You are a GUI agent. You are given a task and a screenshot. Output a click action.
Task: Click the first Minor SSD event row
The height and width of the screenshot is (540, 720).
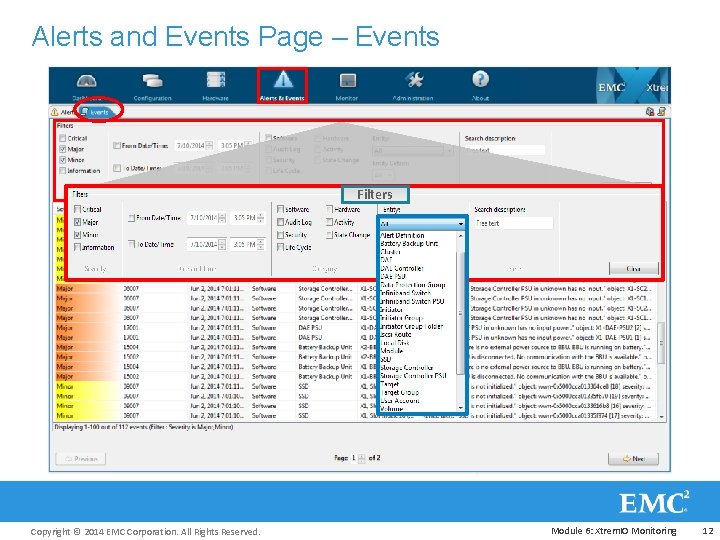(354, 386)
